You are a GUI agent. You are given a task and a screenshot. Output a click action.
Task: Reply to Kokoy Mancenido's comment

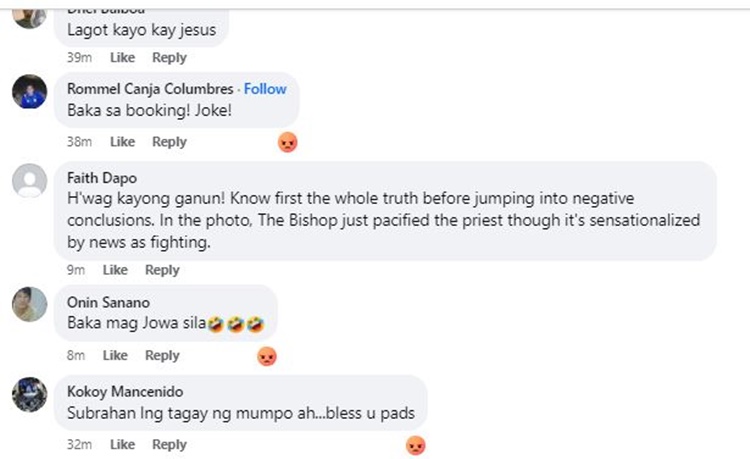[169, 444]
